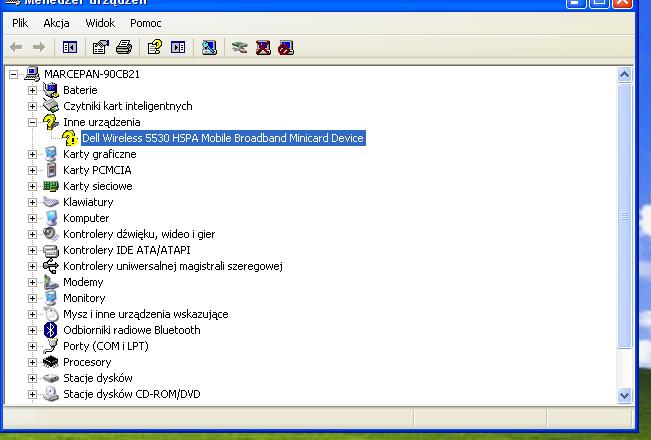Click the Karty sieciowe network card icon
Image resolution: width=651 pixels, height=440 pixels.
pyautogui.click(x=51, y=186)
